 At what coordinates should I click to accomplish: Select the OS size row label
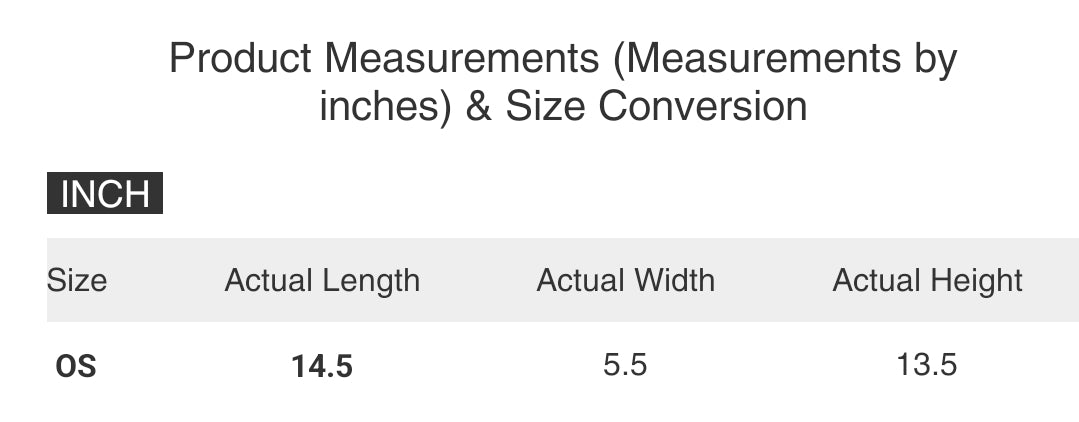pyautogui.click(x=76, y=367)
